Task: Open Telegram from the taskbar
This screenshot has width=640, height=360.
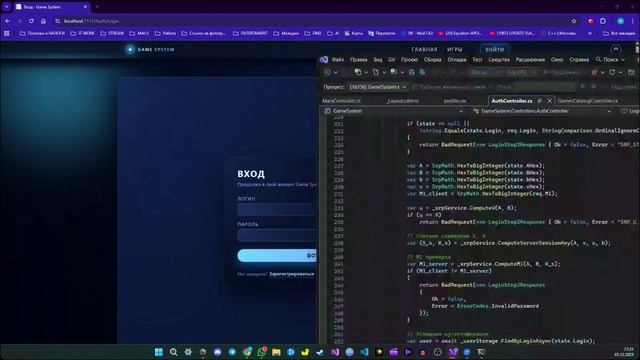Action: 232,352
